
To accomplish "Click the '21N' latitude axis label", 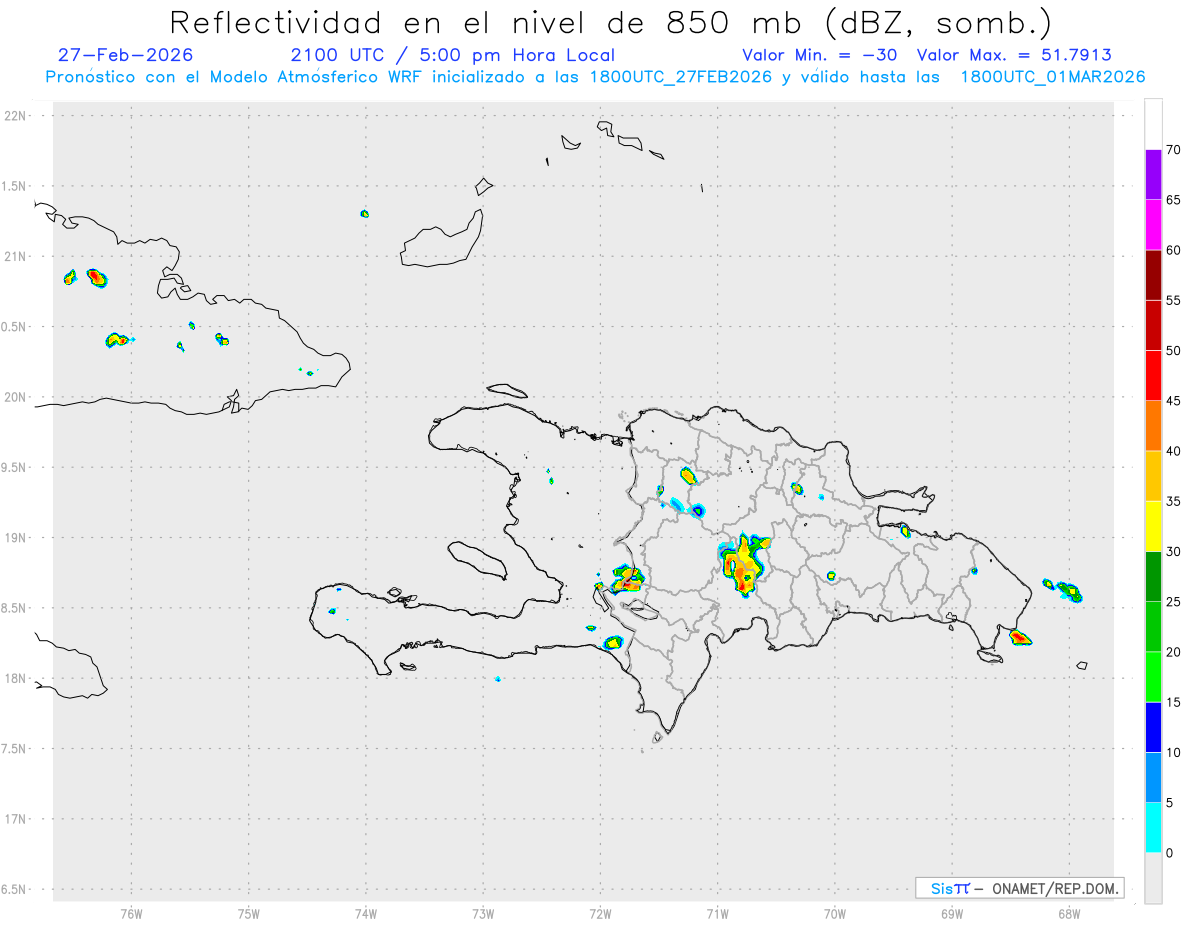I will point(17,256).
